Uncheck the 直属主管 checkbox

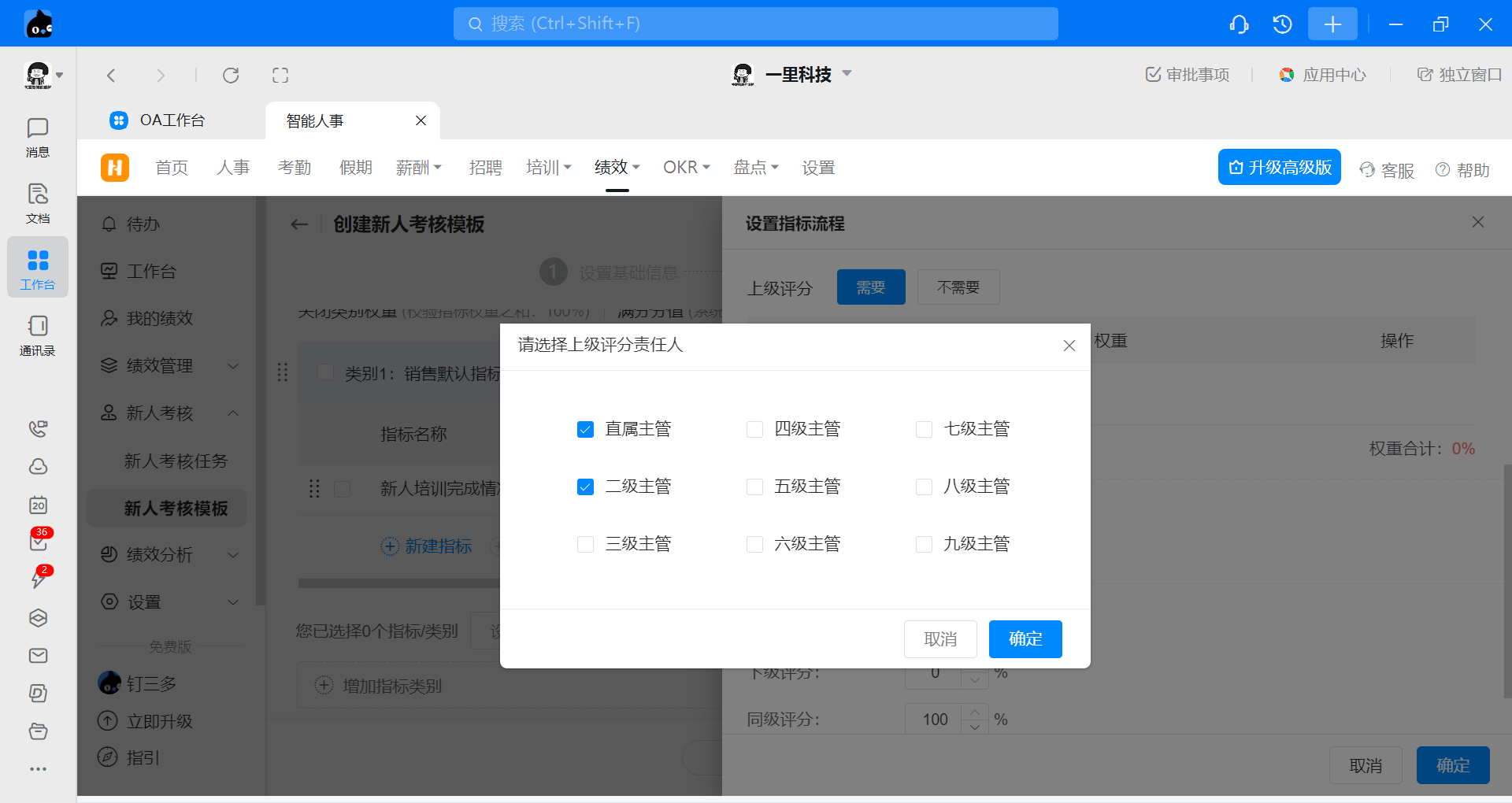pos(585,429)
